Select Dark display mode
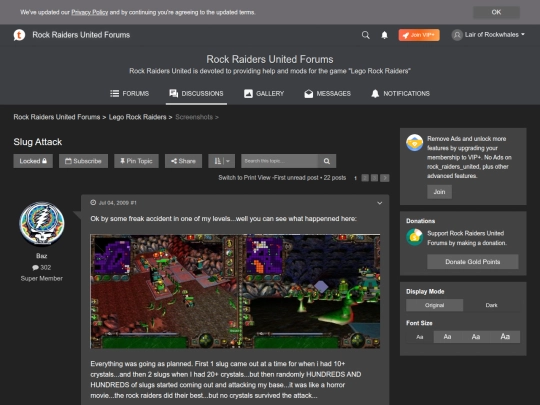 pyautogui.click(x=491, y=305)
